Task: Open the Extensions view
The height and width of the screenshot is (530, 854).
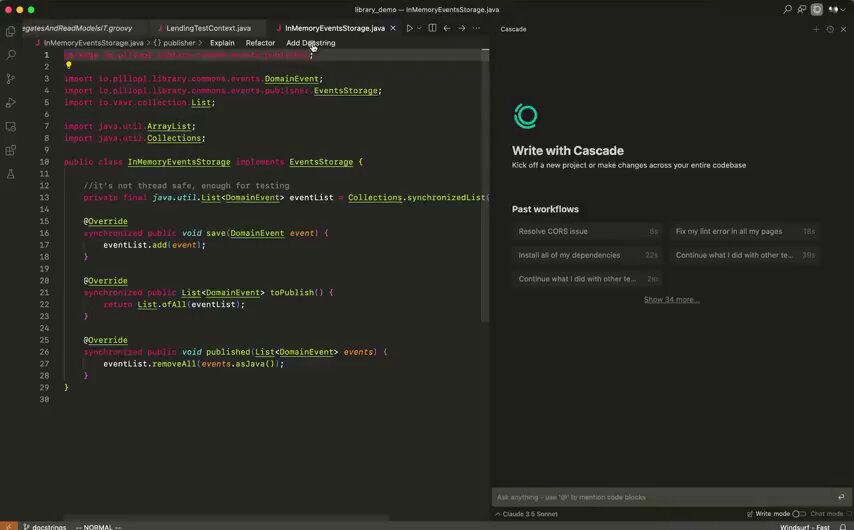Action: coord(10,150)
